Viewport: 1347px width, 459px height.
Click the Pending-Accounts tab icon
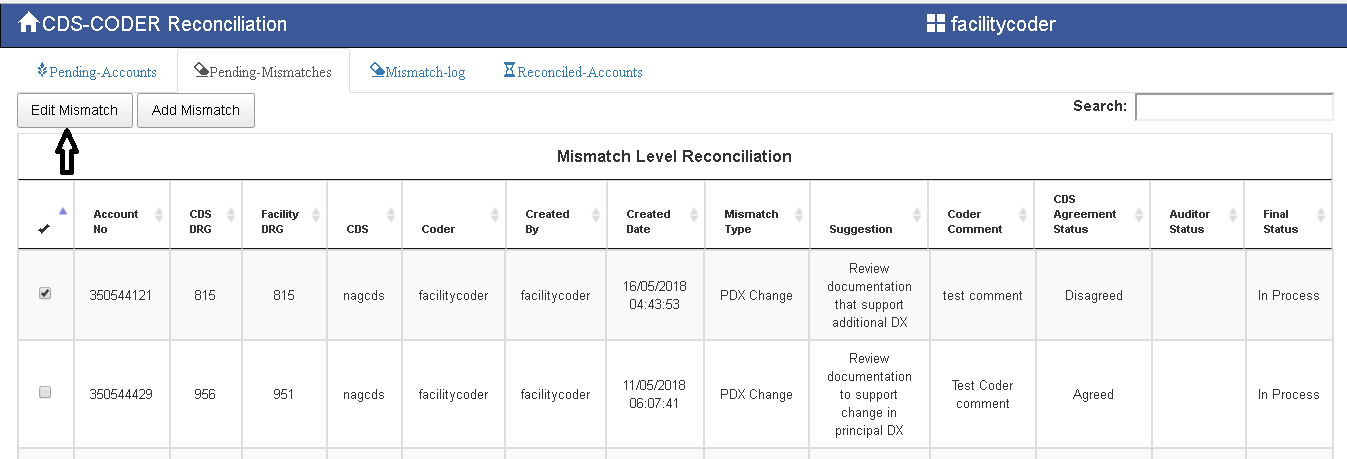coord(42,71)
